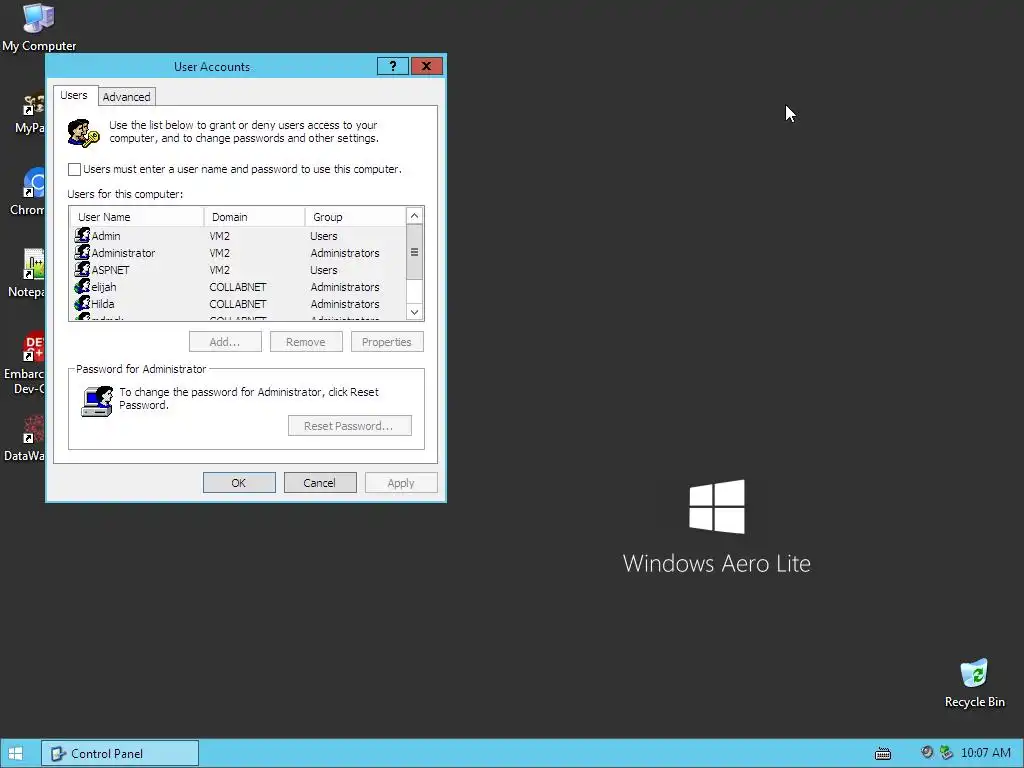This screenshot has width=1024, height=768.
Task: Select the 'elijah' user name
Action: pyautogui.click(x=104, y=287)
